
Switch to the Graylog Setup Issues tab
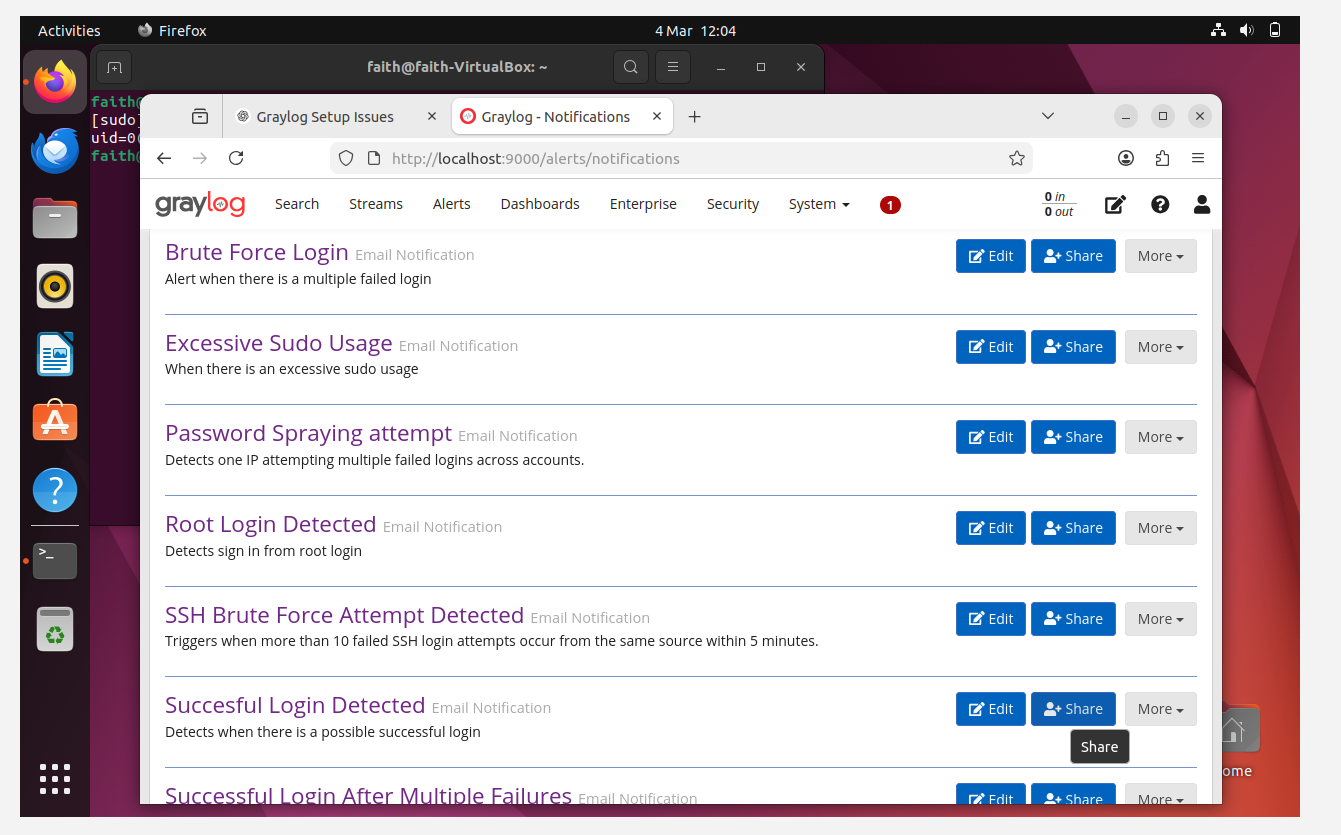(325, 117)
